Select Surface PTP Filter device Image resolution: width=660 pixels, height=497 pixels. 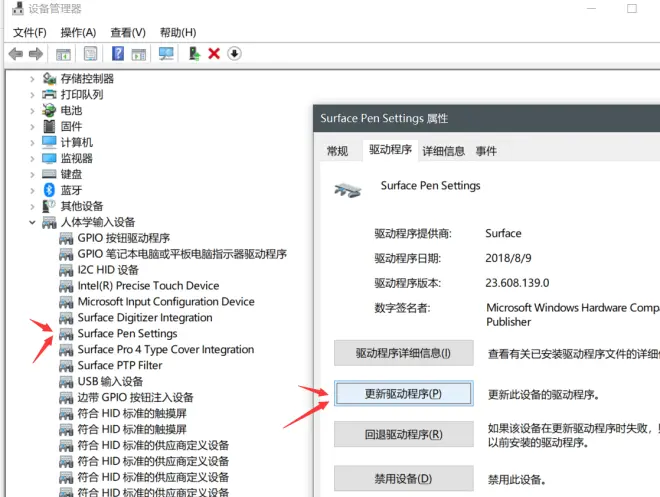(x=120, y=366)
